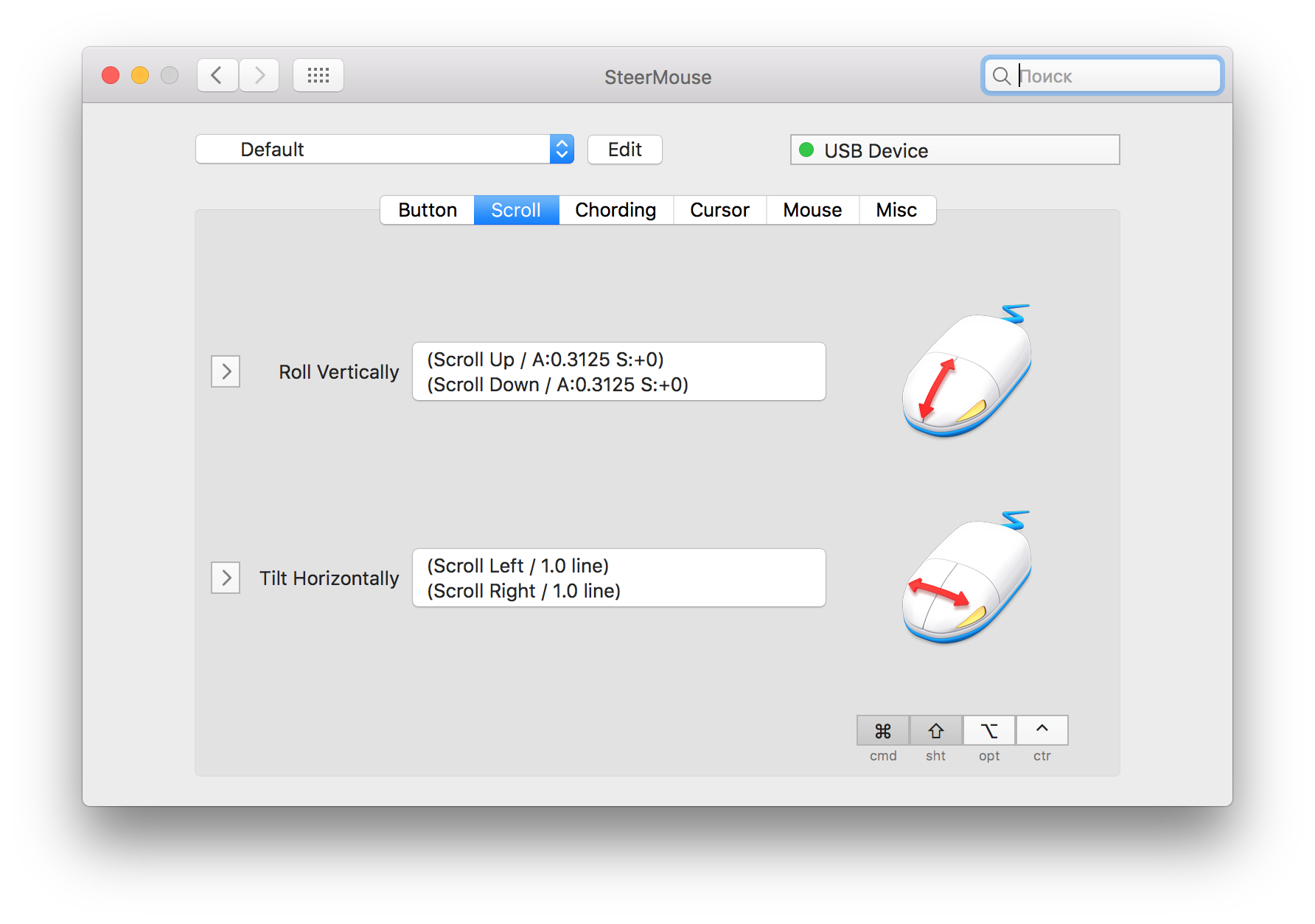The width and height of the screenshot is (1315, 924).
Task: Click the Roll Vertically label
Action: (x=339, y=372)
